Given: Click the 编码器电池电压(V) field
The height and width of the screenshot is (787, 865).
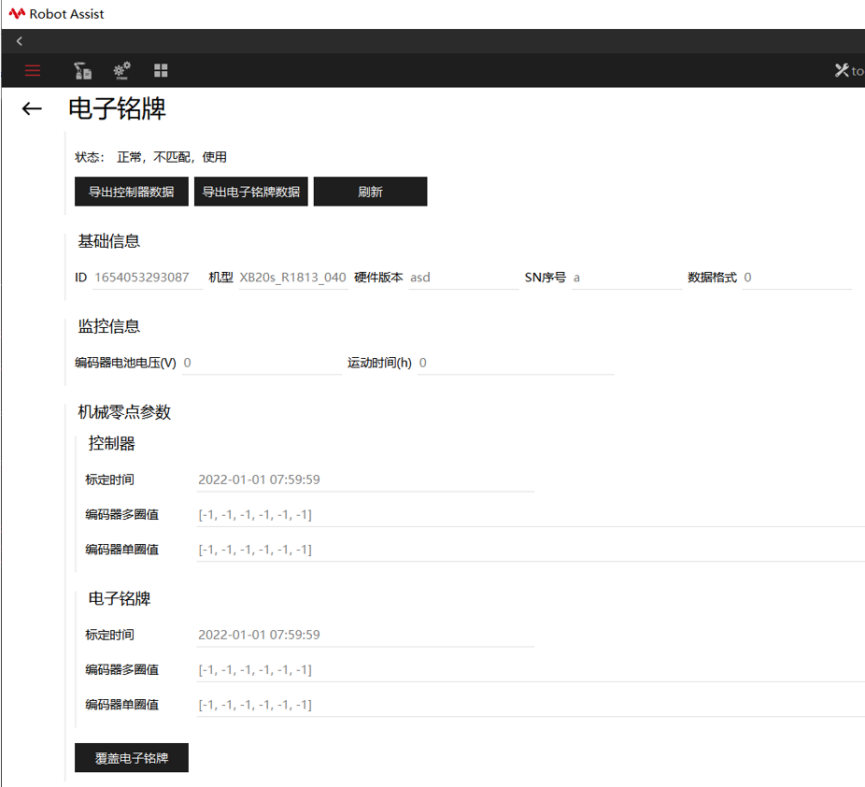Looking at the screenshot, I should (x=261, y=363).
